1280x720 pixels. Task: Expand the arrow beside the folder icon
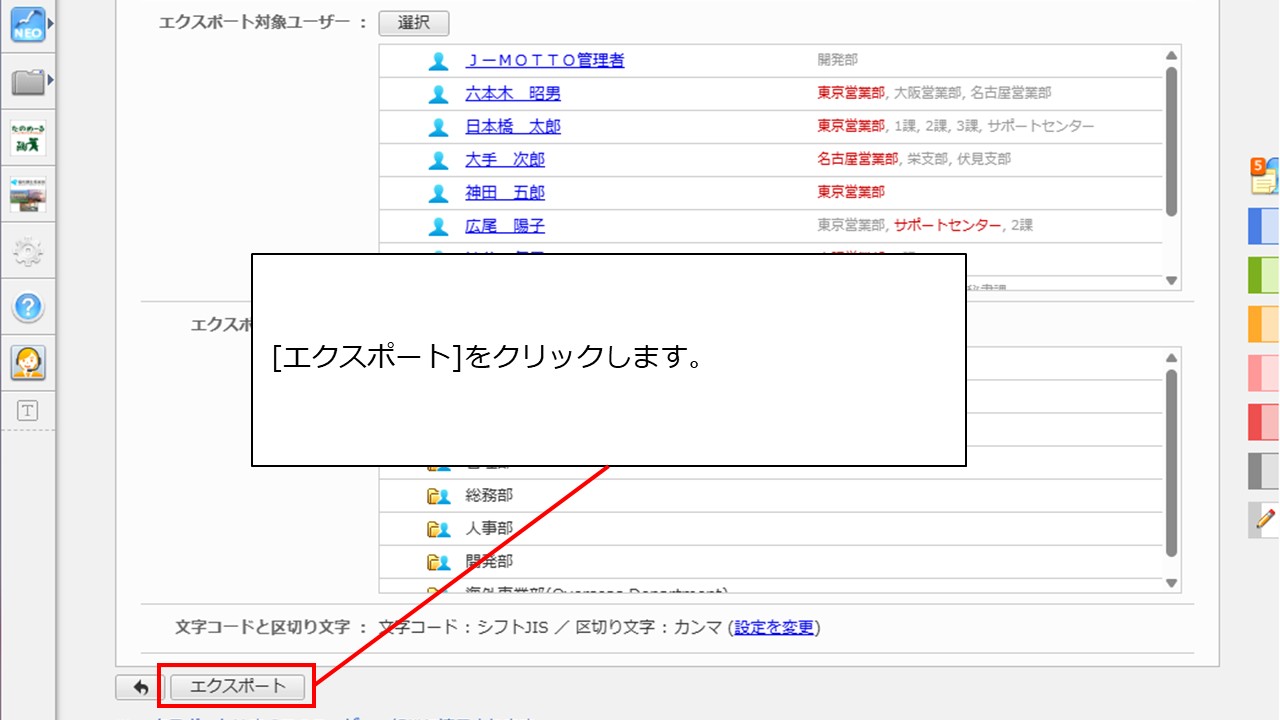click(x=51, y=79)
